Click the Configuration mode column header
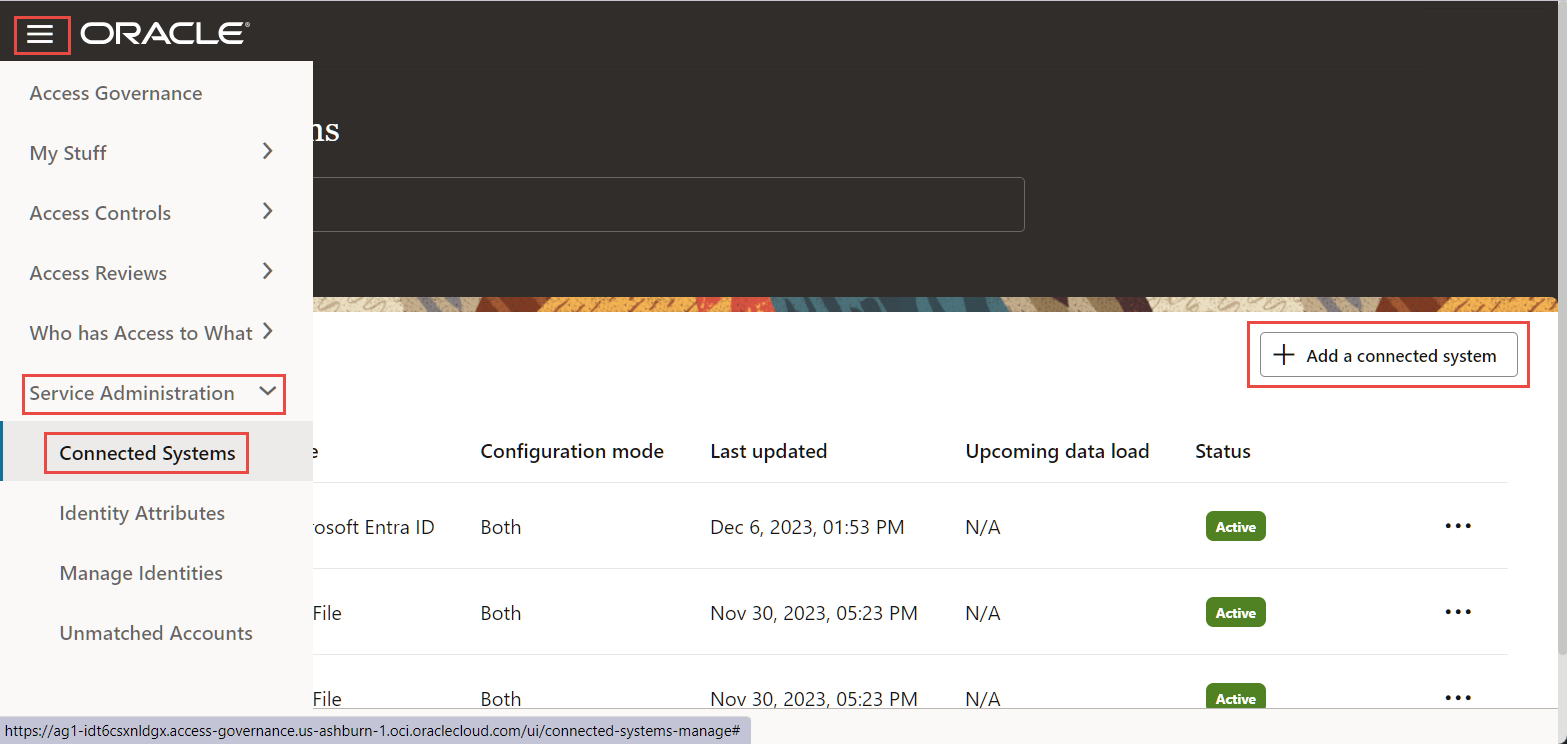 pyautogui.click(x=572, y=451)
